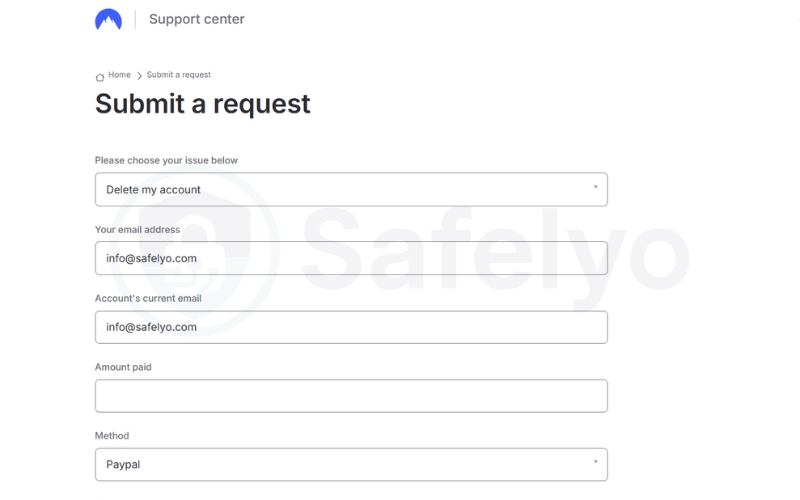
Task: Focus the empty 'Amount paid' field
Action: (x=350, y=396)
